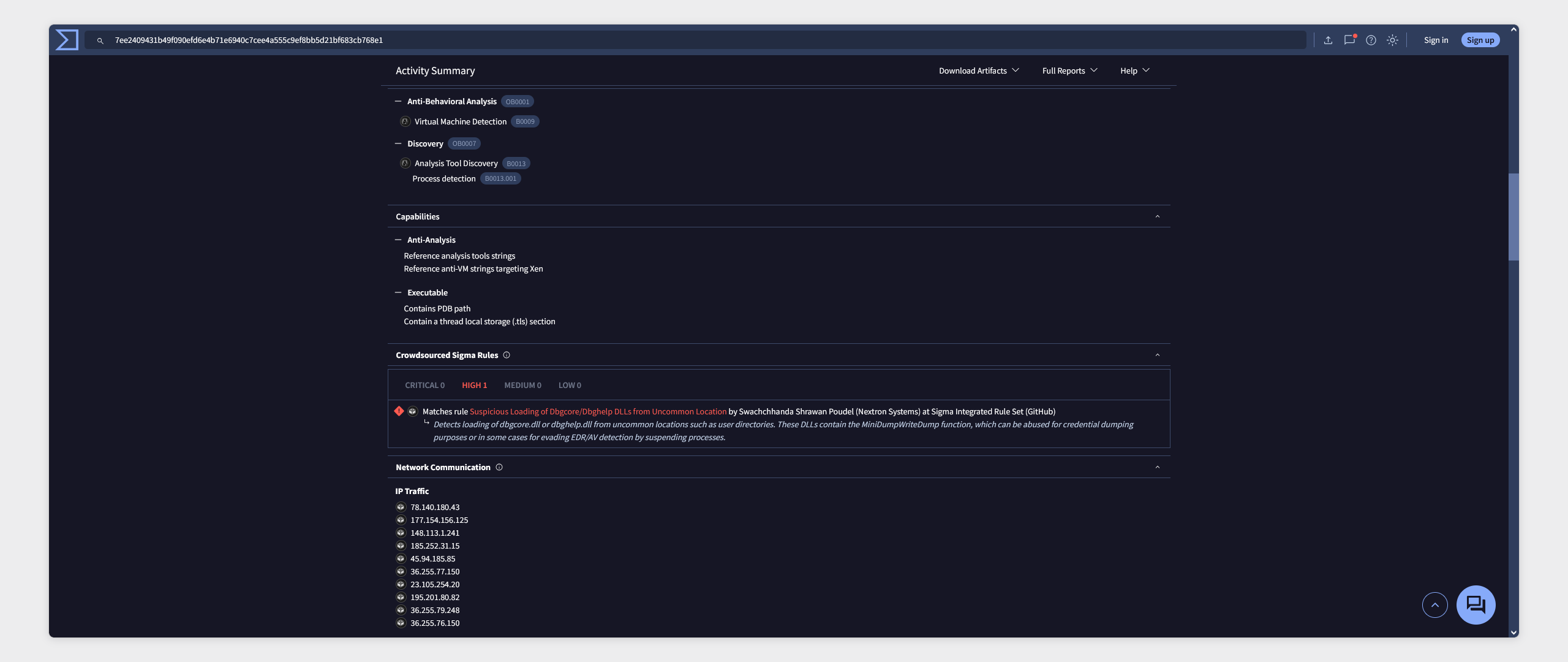Toggle the light/dark theme sun icon

[x=1392, y=40]
